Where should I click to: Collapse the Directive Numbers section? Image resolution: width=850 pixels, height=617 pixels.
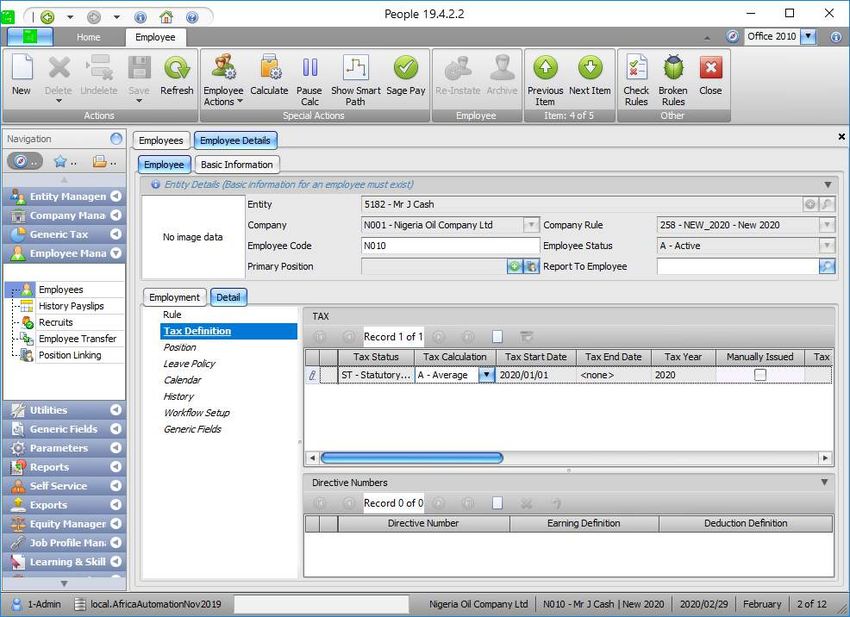[825, 482]
